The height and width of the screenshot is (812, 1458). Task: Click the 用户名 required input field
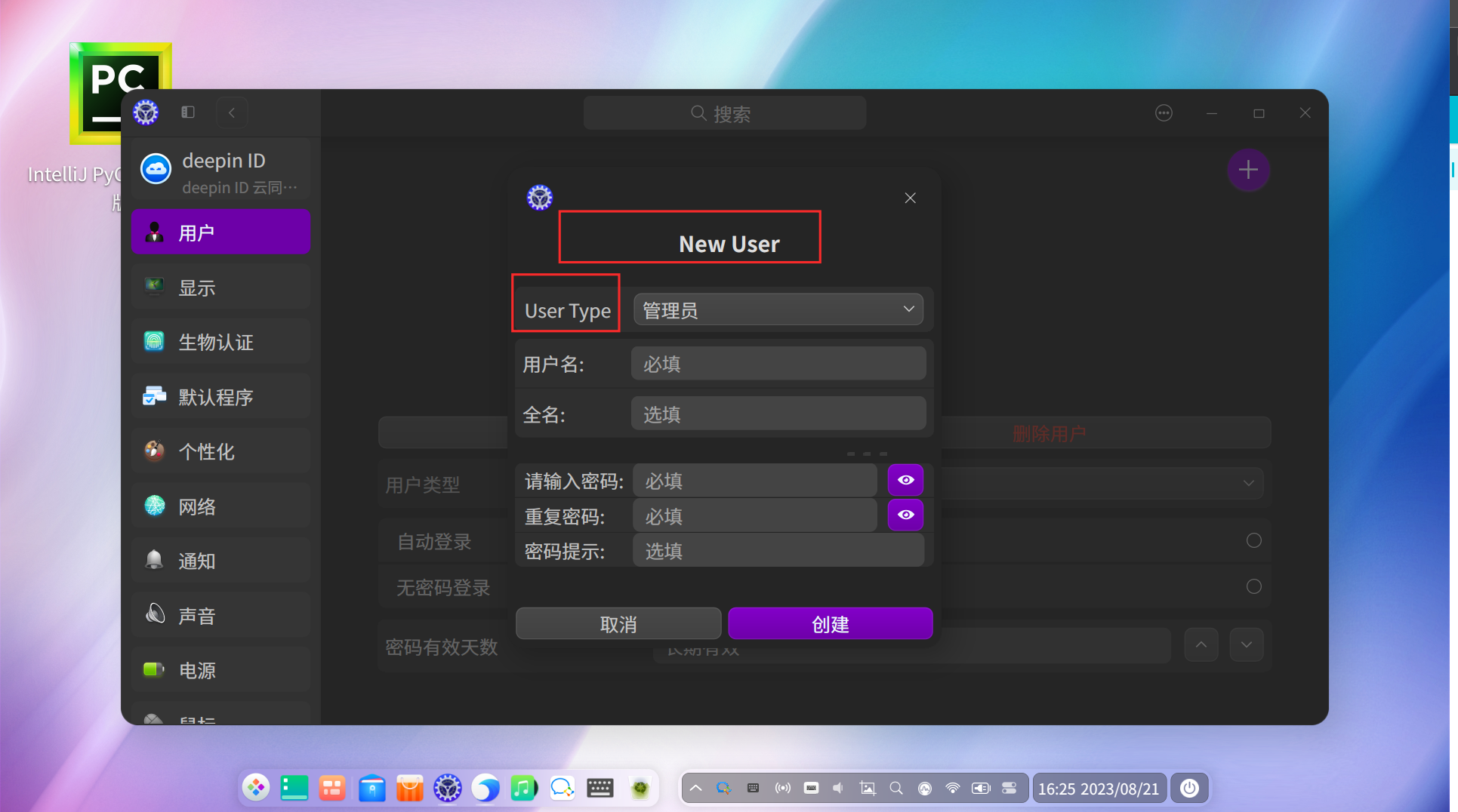[778, 363]
